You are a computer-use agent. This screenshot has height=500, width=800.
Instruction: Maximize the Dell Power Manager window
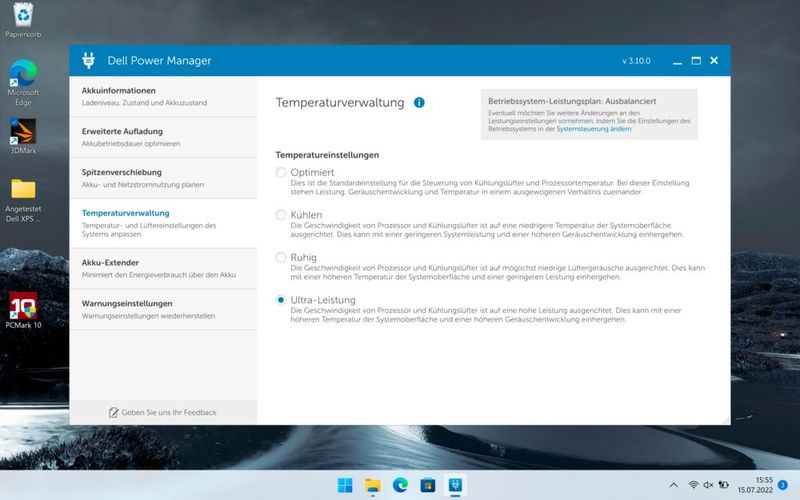pos(696,61)
